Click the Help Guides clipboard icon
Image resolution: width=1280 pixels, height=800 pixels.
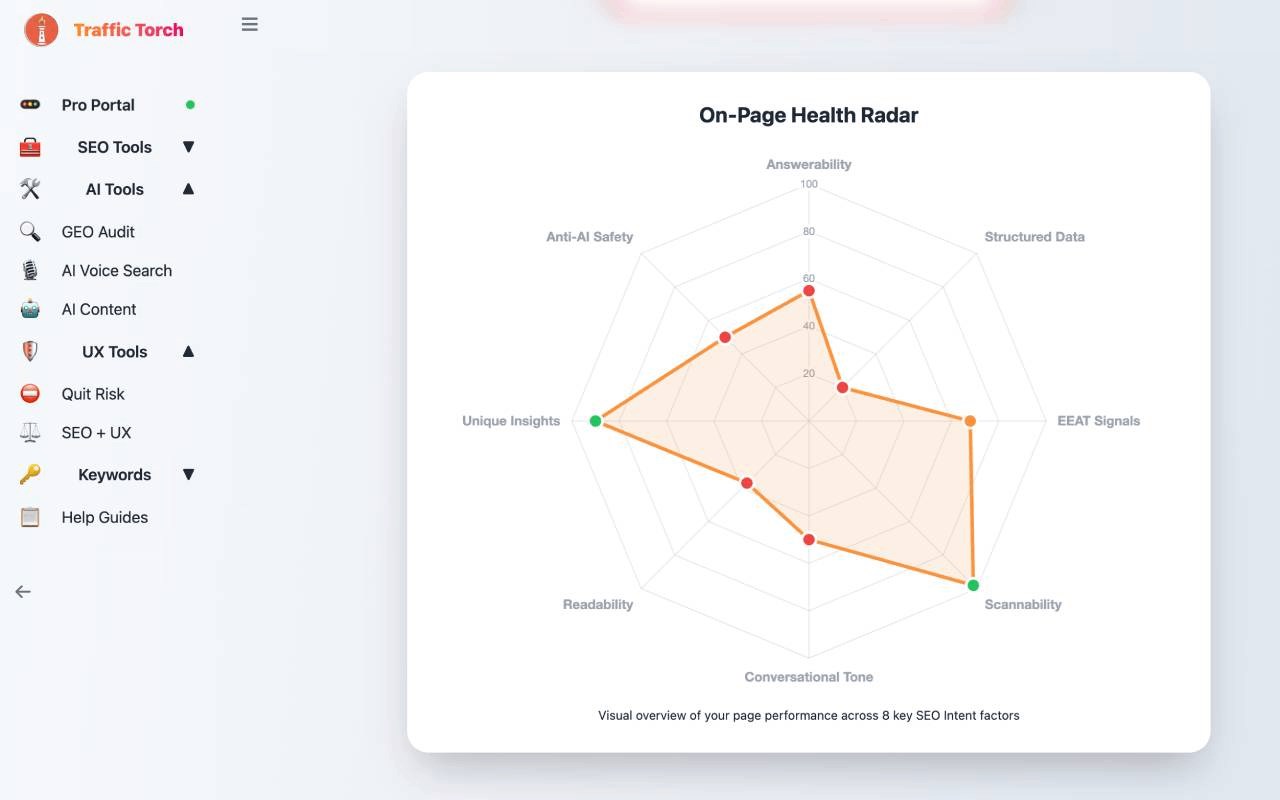[30, 518]
